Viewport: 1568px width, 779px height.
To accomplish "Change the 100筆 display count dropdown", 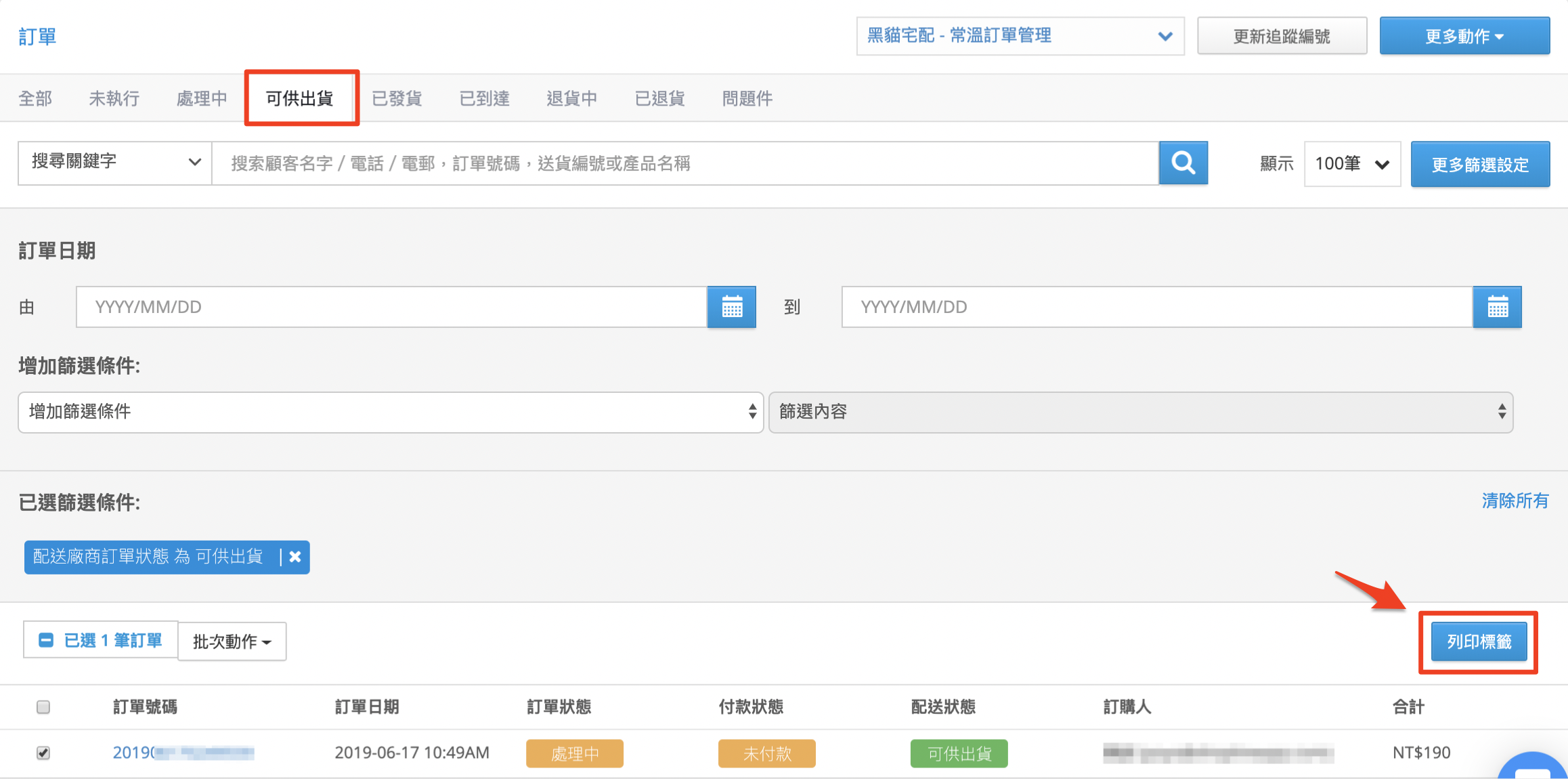I will pos(1352,163).
